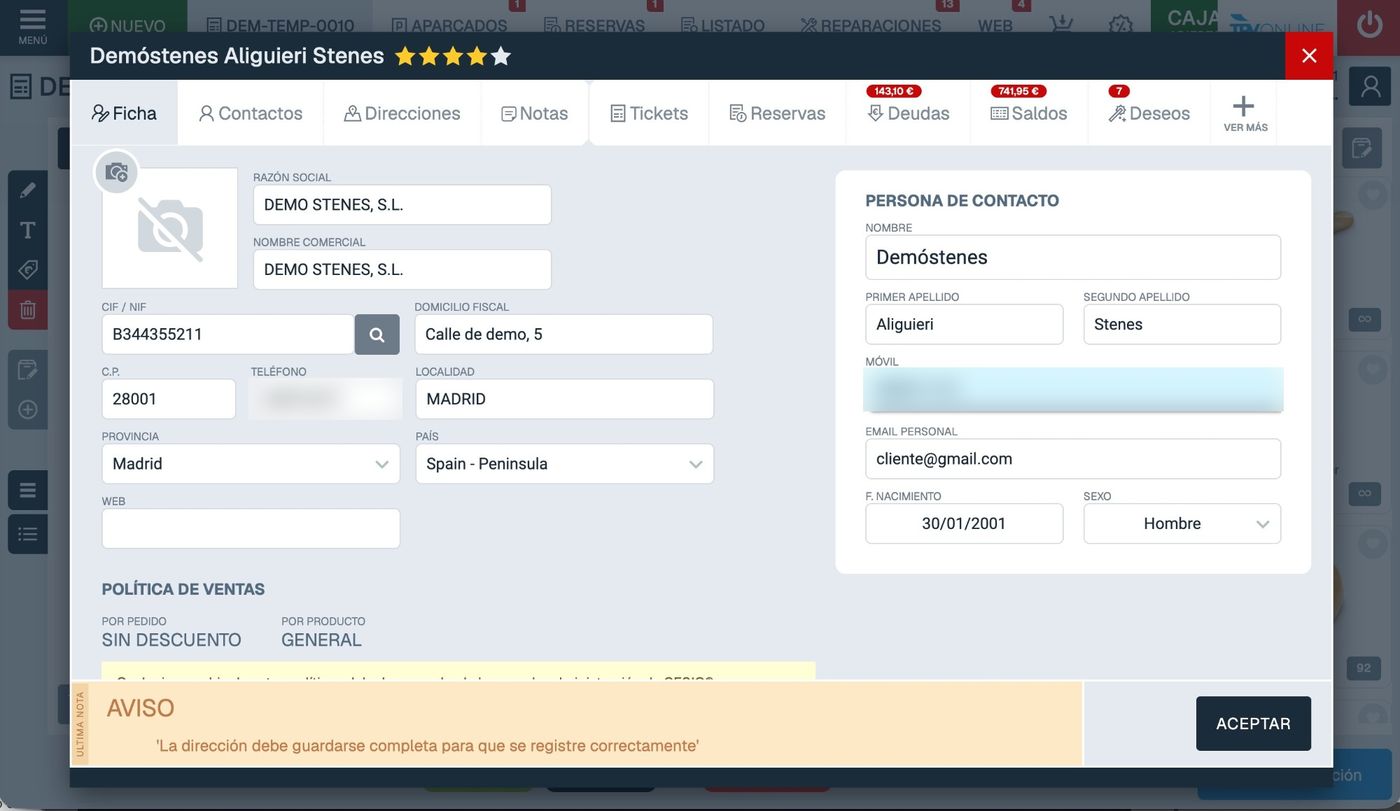
Task: Click the customer photo placeholder
Action: pos(170,228)
